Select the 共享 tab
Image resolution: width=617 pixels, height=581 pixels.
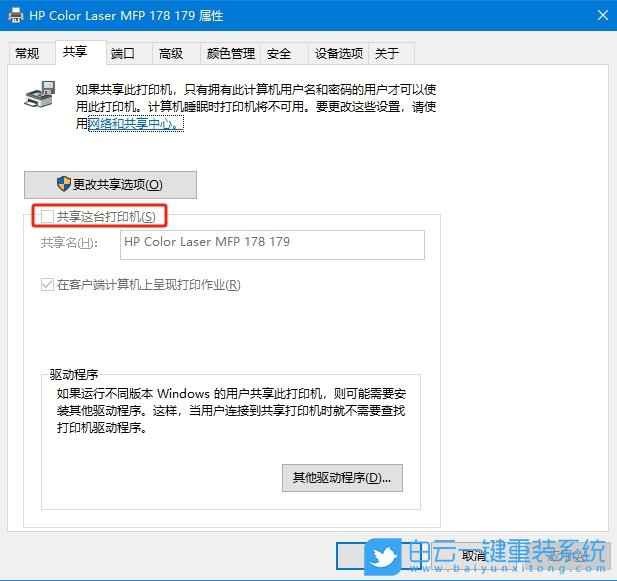tap(81, 52)
